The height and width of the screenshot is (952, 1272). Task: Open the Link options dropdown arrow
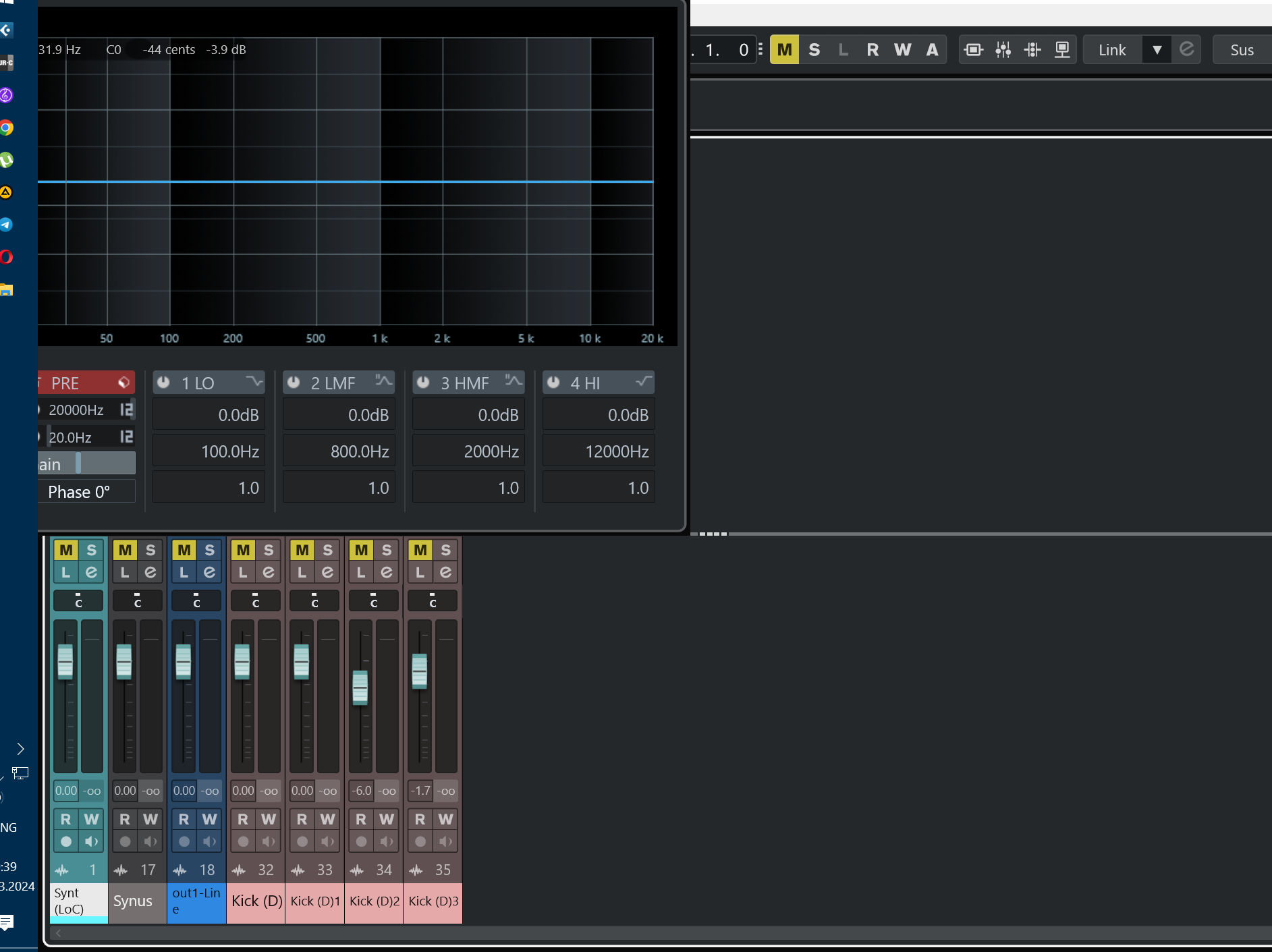pos(1157,50)
